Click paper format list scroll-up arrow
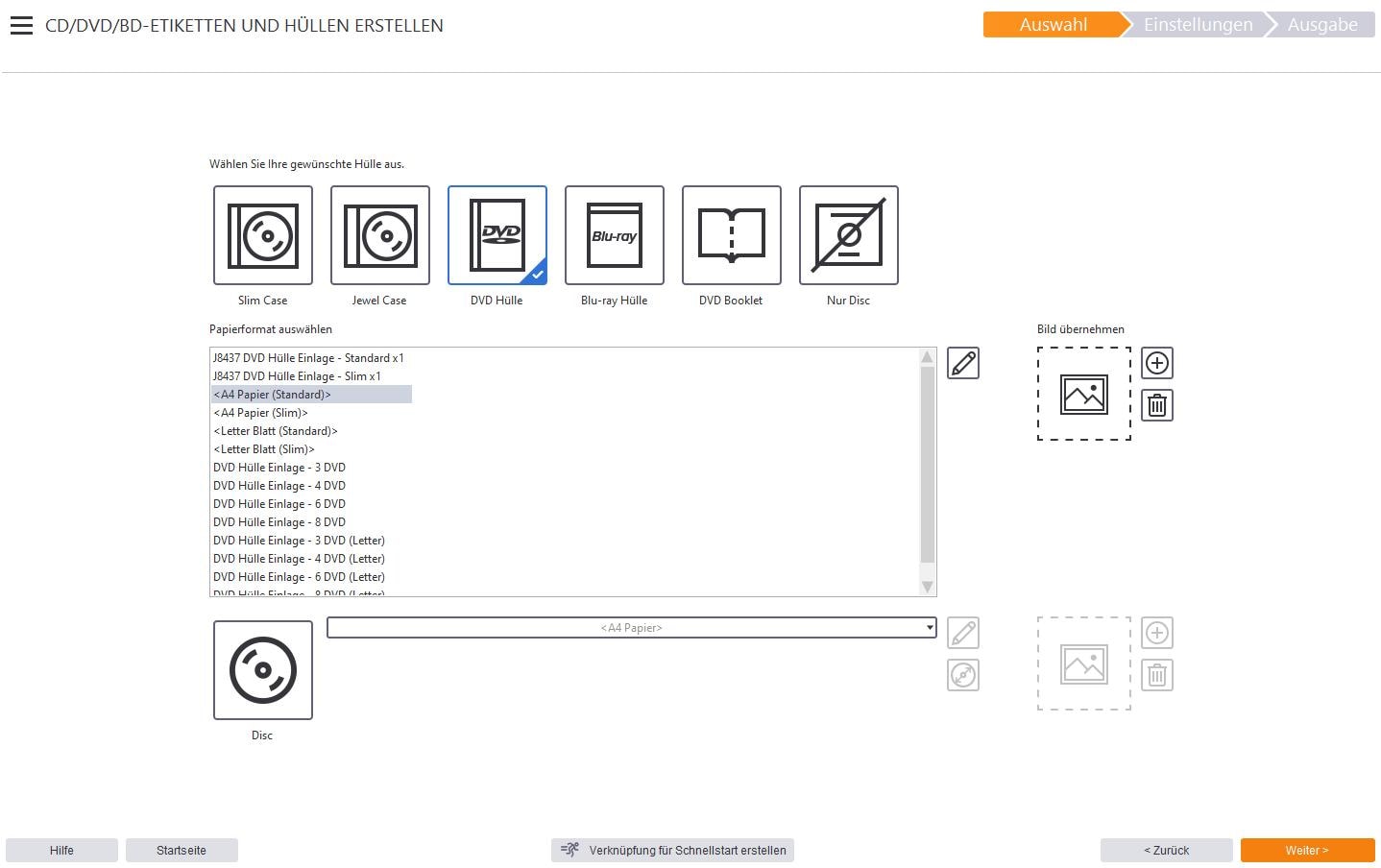Screen dimensions: 1381x868 (x=928, y=357)
